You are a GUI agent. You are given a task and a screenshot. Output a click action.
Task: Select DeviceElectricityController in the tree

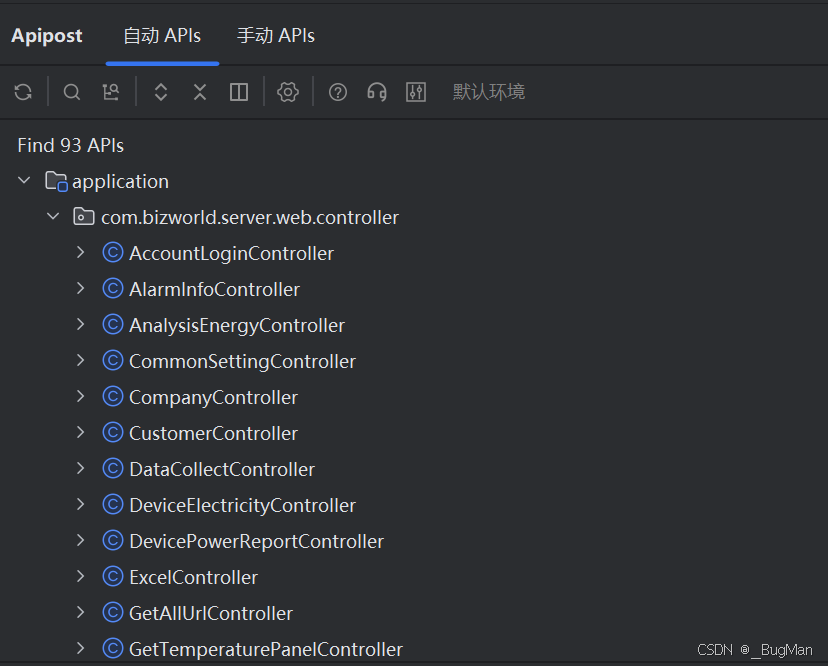pyautogui.click(x=242, y=506)
